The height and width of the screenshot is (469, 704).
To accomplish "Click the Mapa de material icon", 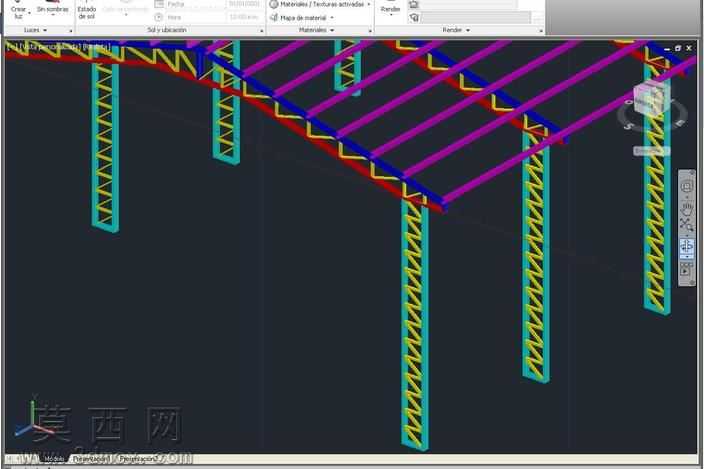I will coord(274,18).
